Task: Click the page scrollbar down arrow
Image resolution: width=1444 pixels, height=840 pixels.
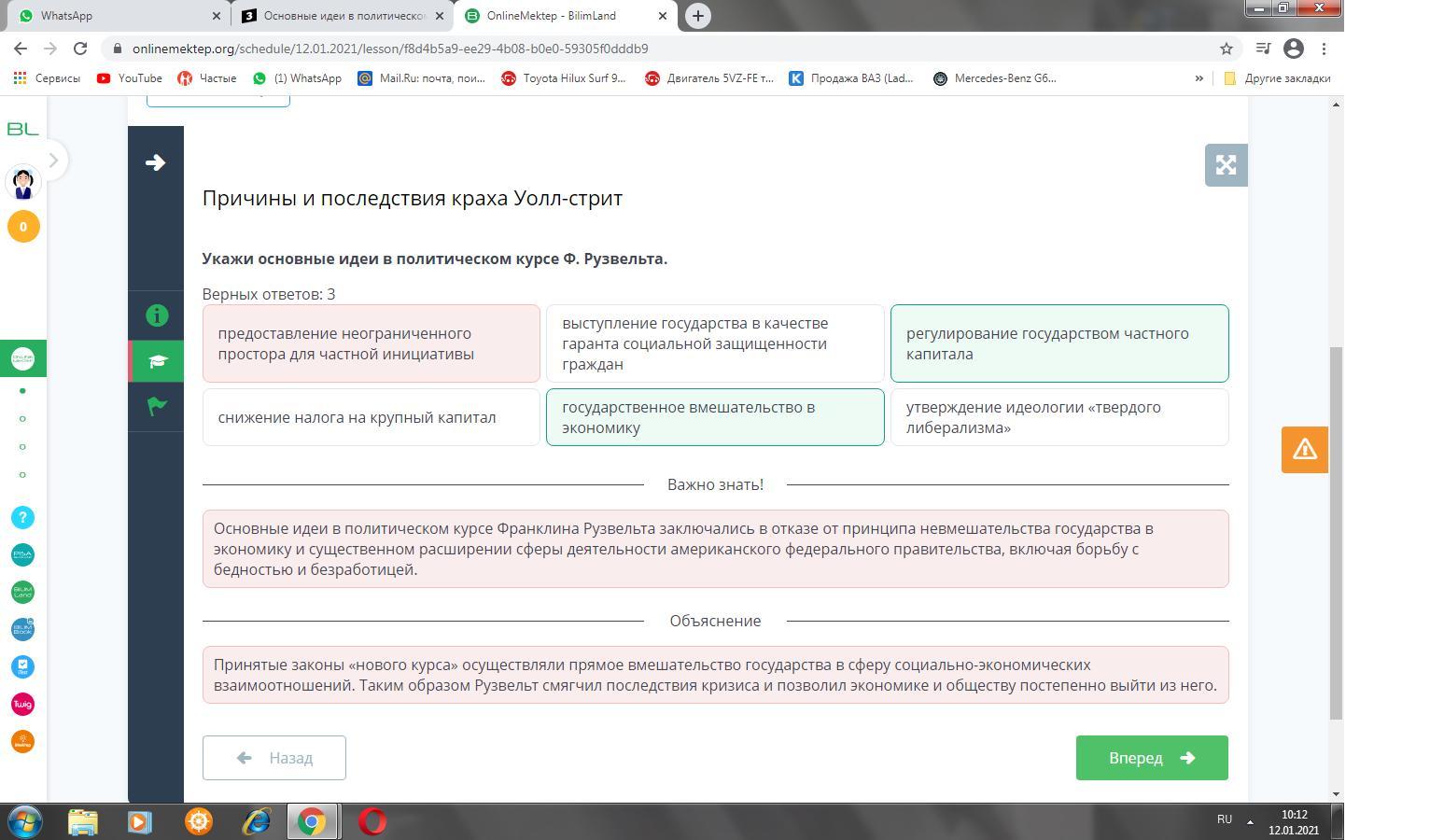Action: [x=1336, y=794]
